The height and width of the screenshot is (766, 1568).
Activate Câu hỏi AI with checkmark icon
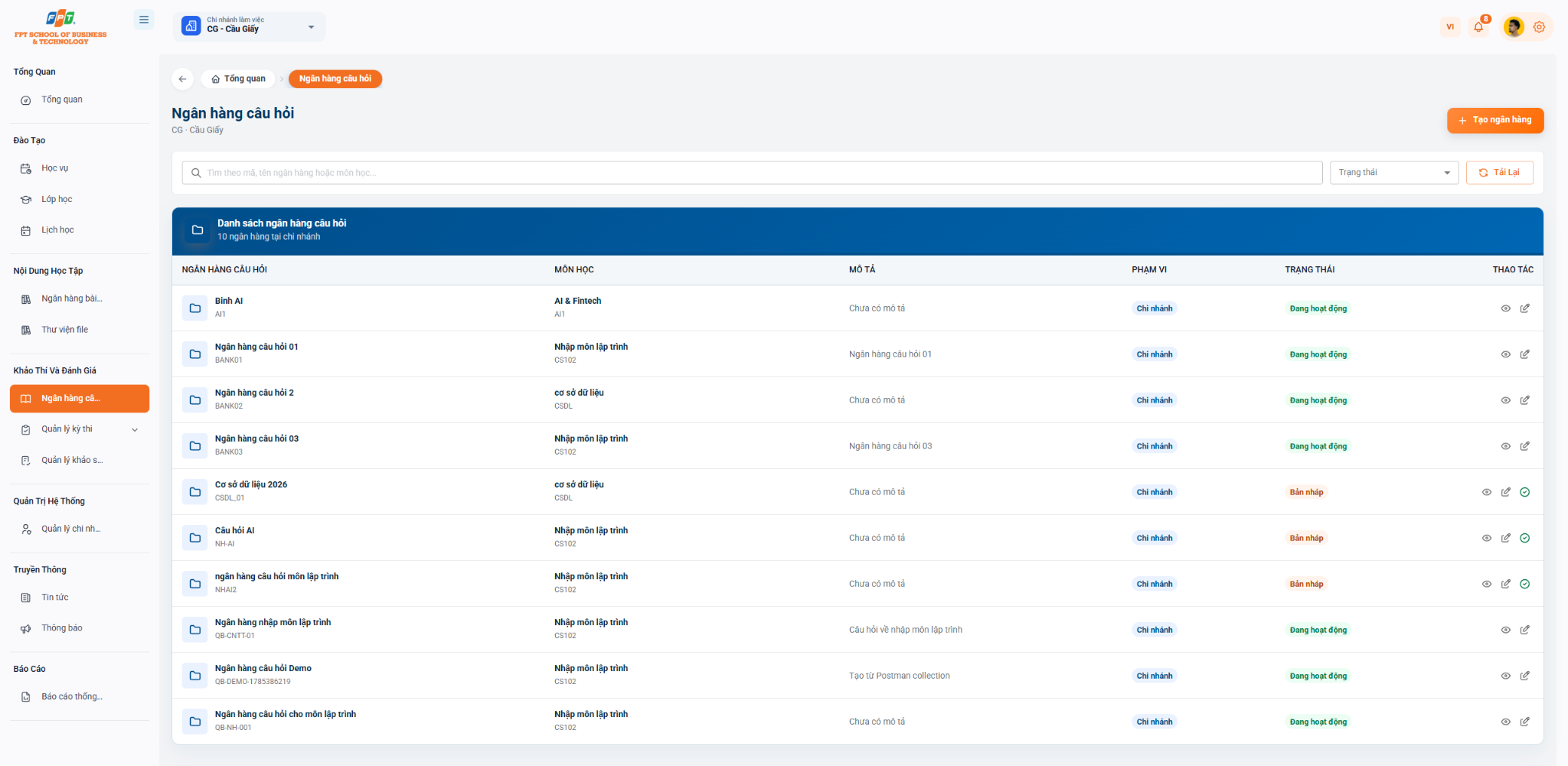tap(1524, 538)
